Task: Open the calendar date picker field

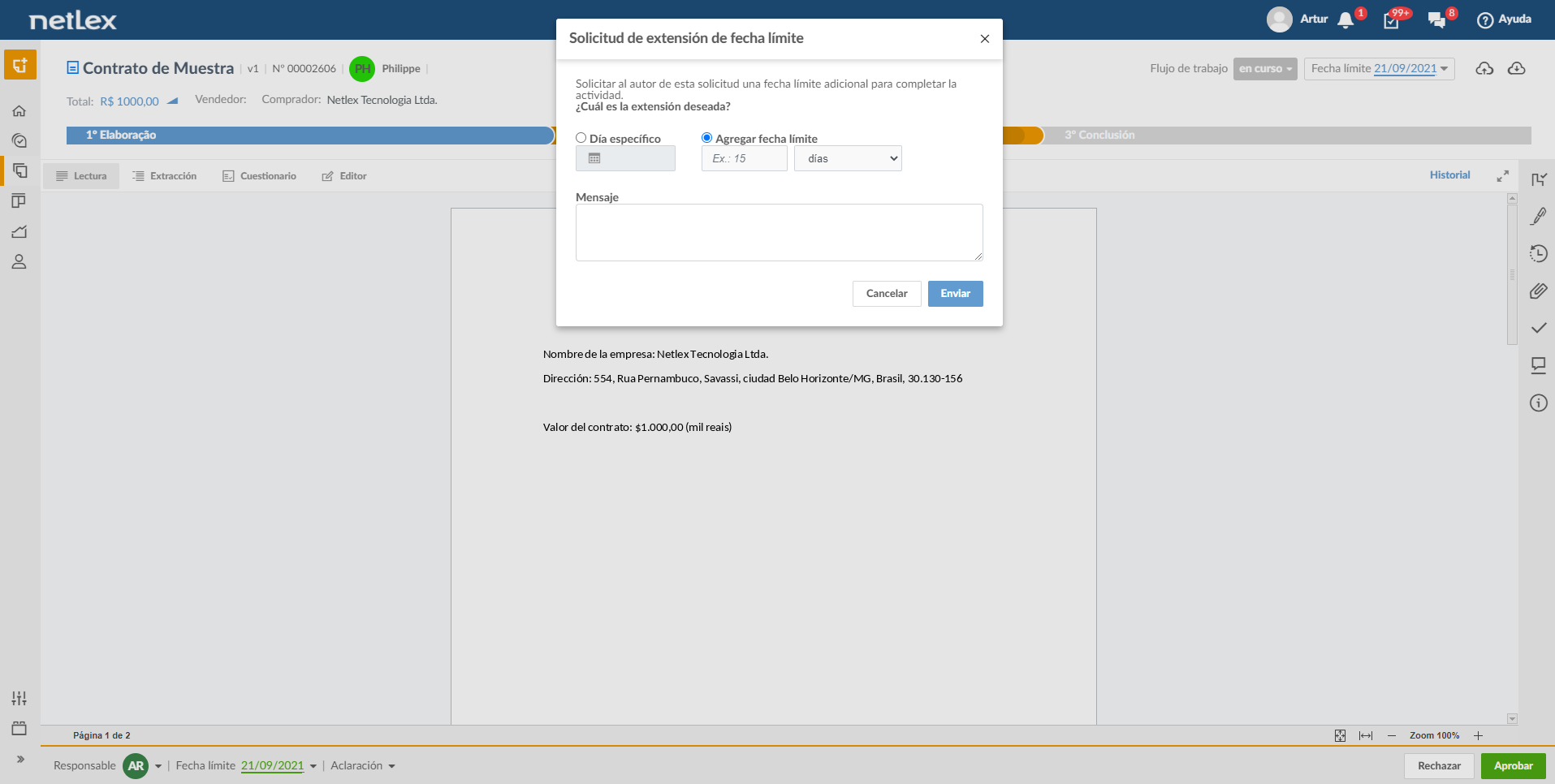Action: [625, 158]
